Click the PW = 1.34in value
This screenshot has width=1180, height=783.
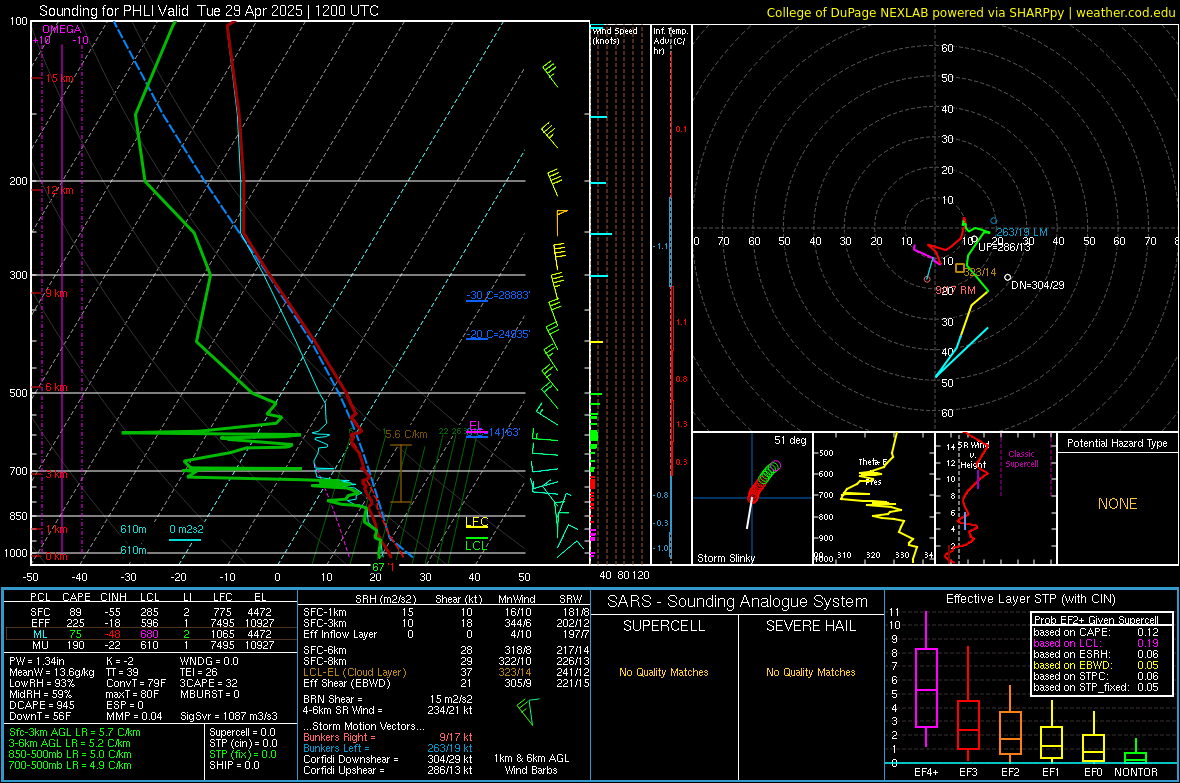click(37, 661)
